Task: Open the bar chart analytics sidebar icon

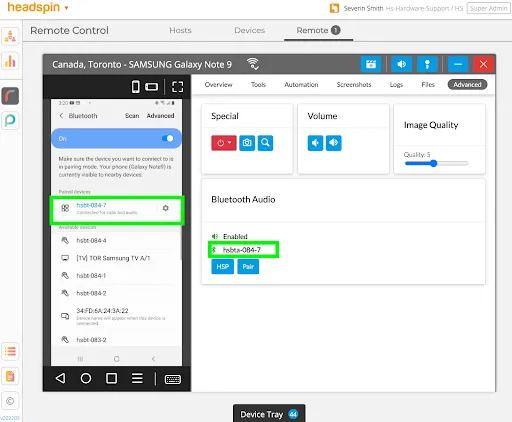Action: coord(10,61)
